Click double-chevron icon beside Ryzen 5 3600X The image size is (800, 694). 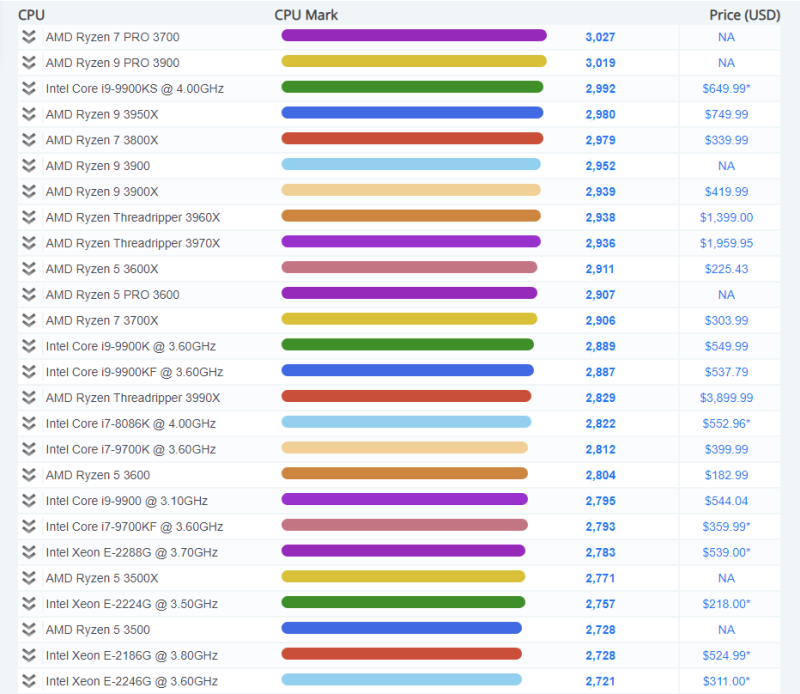tap(29, 269)
